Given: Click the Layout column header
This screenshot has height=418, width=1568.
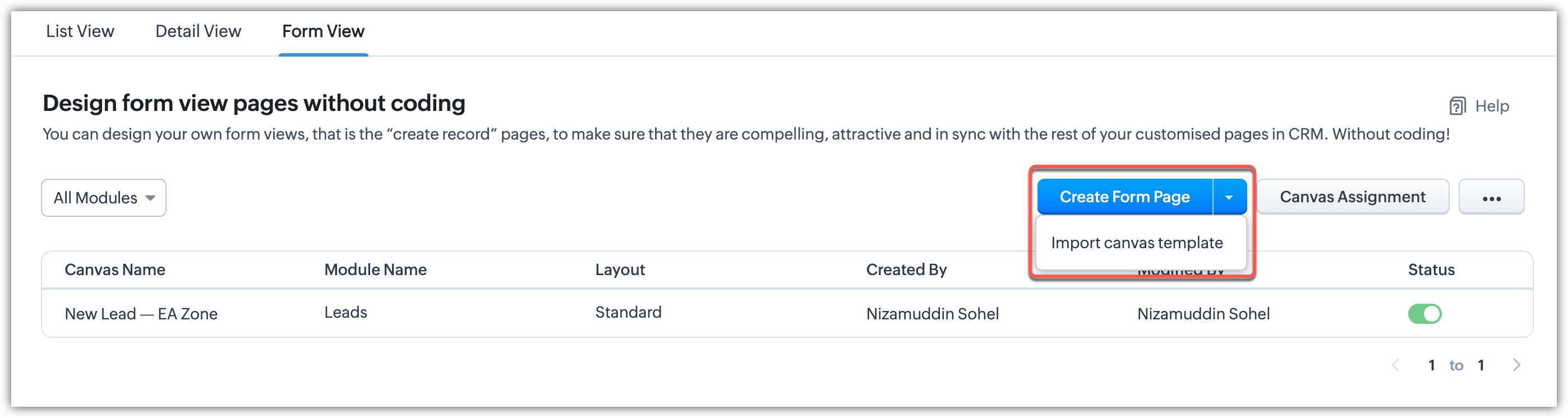Looking at the screenshot, I should pos(620,270).
